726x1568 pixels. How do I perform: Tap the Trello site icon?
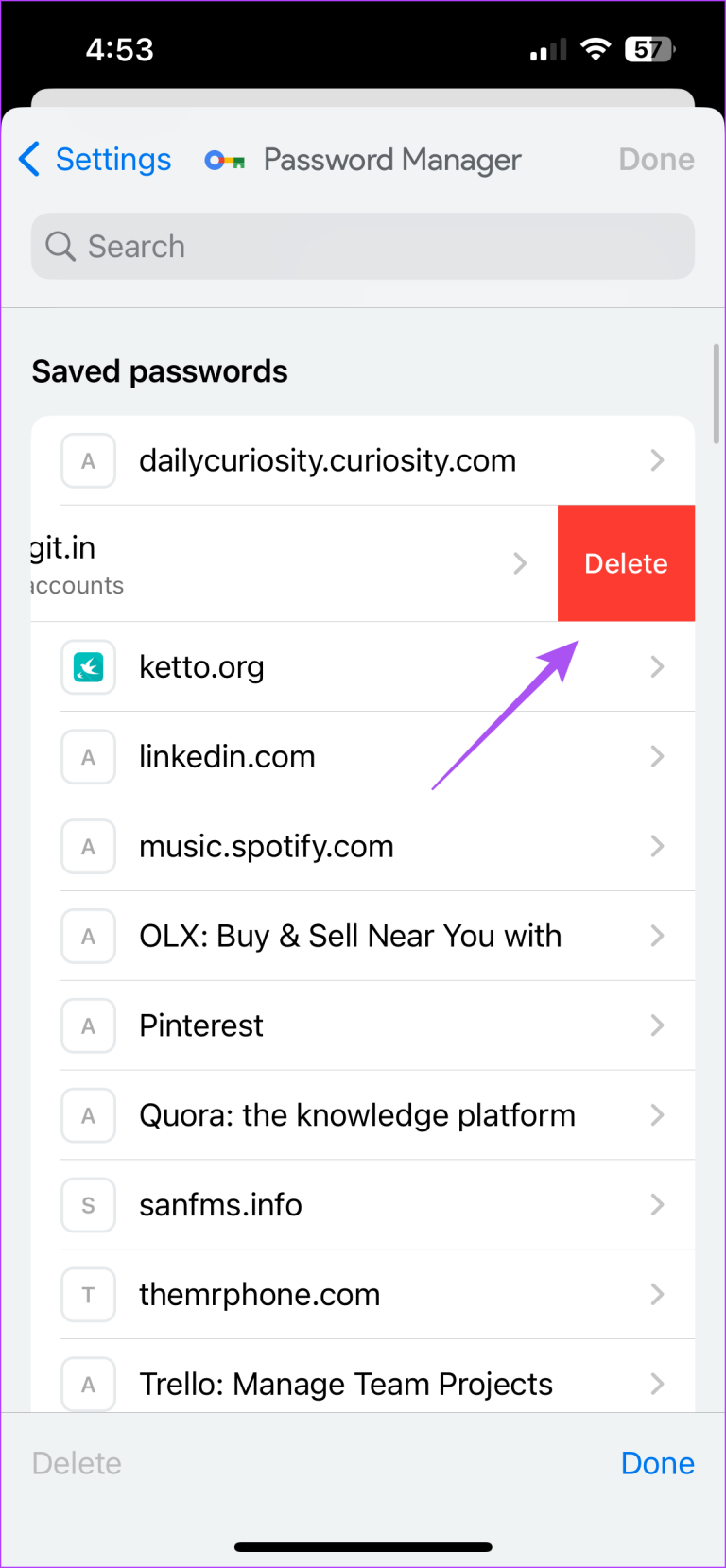coord(88,1384)
